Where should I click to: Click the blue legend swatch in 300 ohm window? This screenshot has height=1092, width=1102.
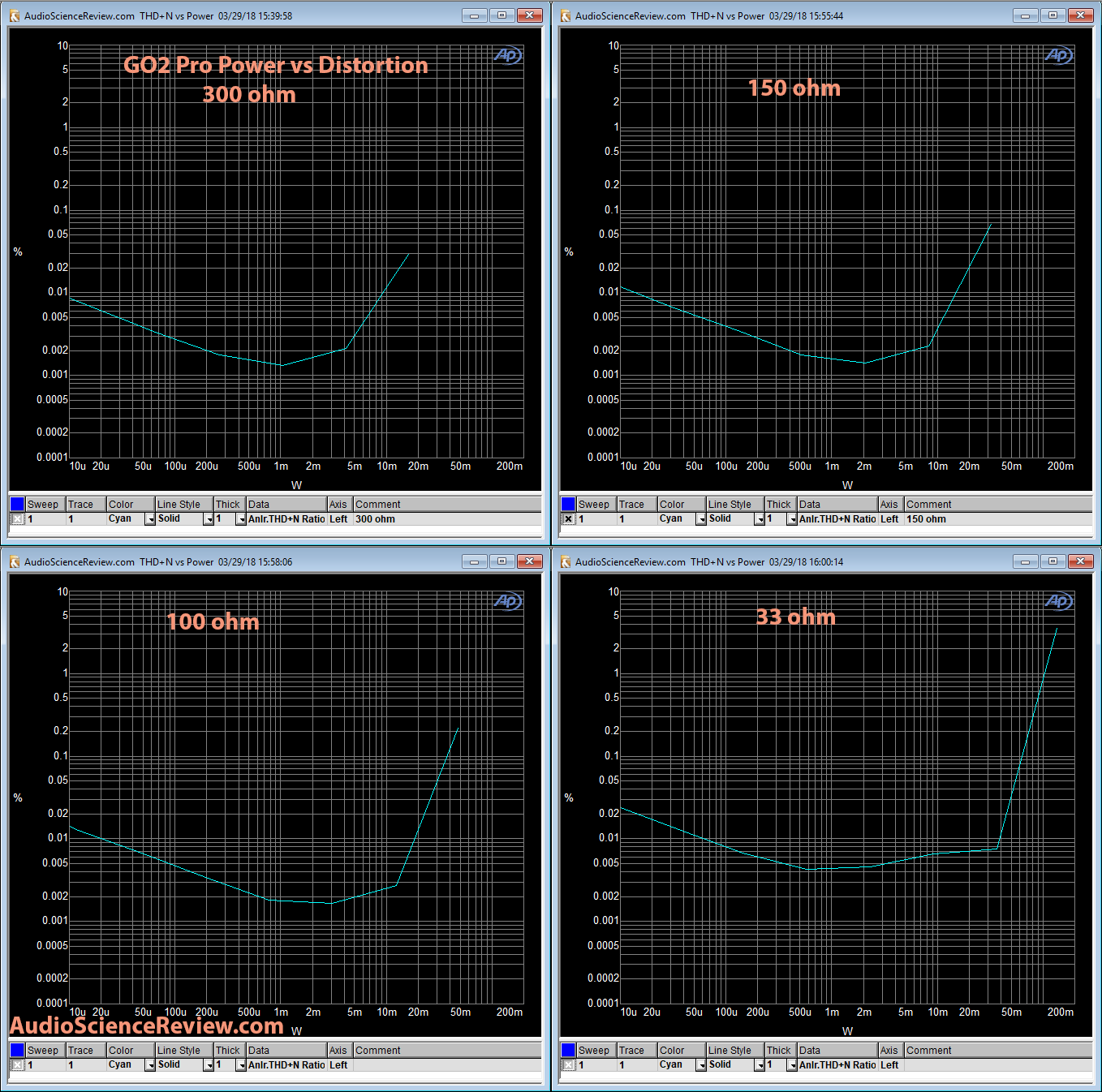(17, 505)
